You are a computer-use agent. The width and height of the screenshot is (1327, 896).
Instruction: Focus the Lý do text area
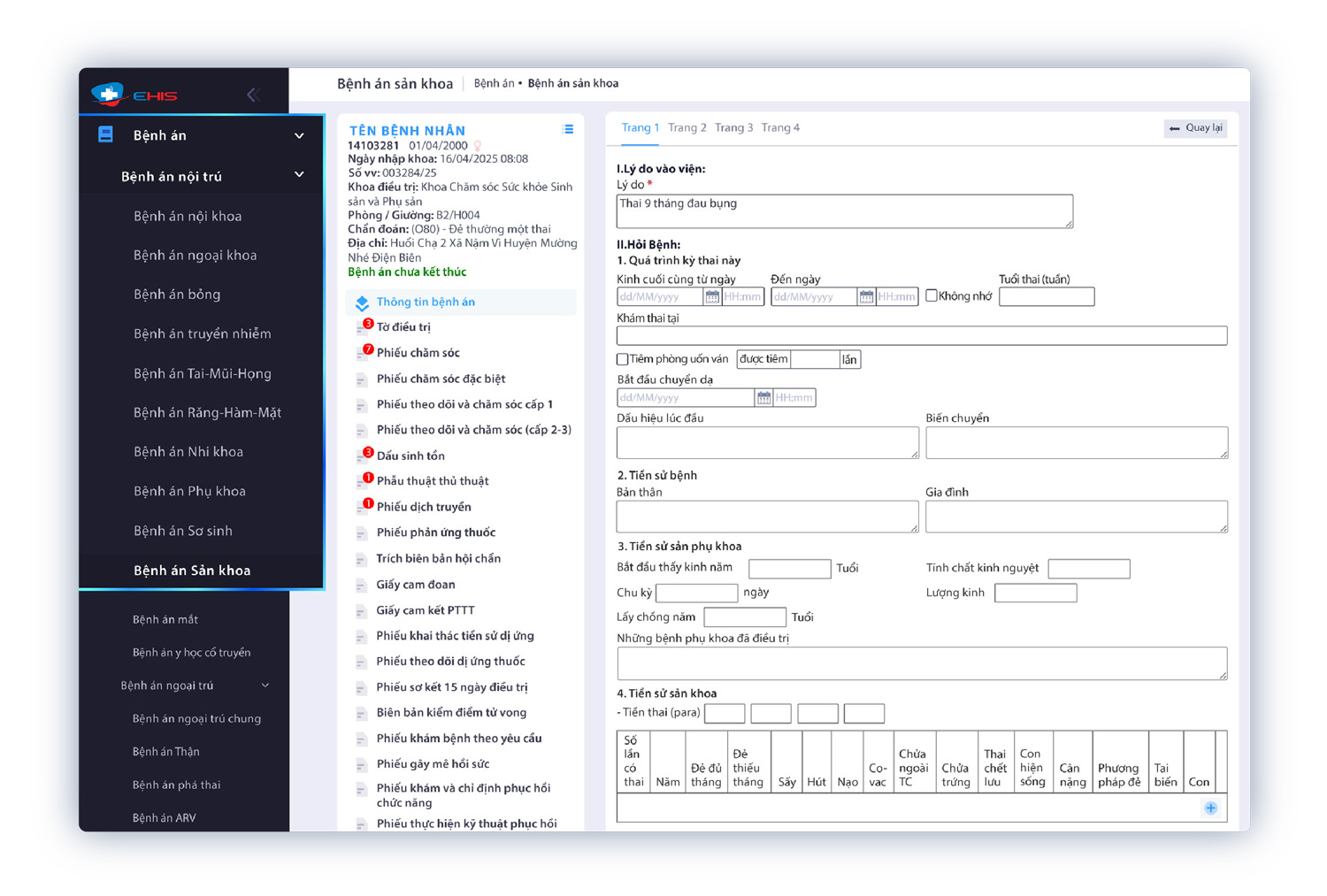click(x=844, y=211)
